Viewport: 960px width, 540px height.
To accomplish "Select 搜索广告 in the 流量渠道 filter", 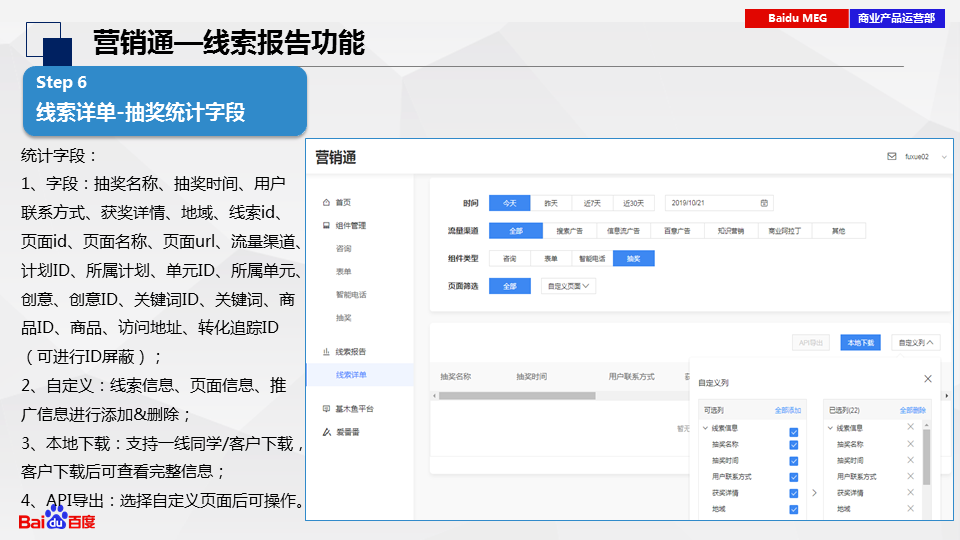I will coord(569,231).
